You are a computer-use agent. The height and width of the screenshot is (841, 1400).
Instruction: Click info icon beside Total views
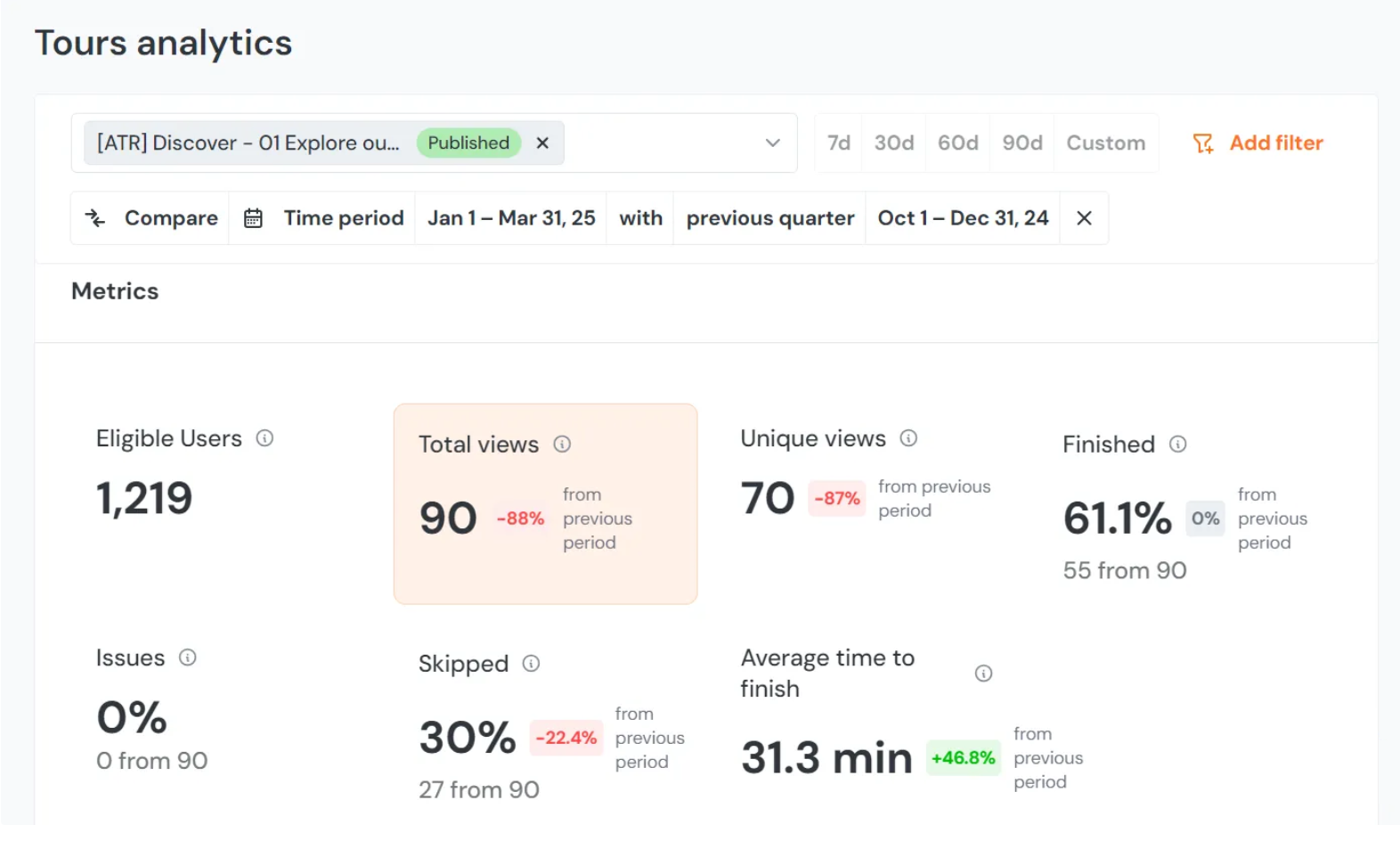pos(562,445)
